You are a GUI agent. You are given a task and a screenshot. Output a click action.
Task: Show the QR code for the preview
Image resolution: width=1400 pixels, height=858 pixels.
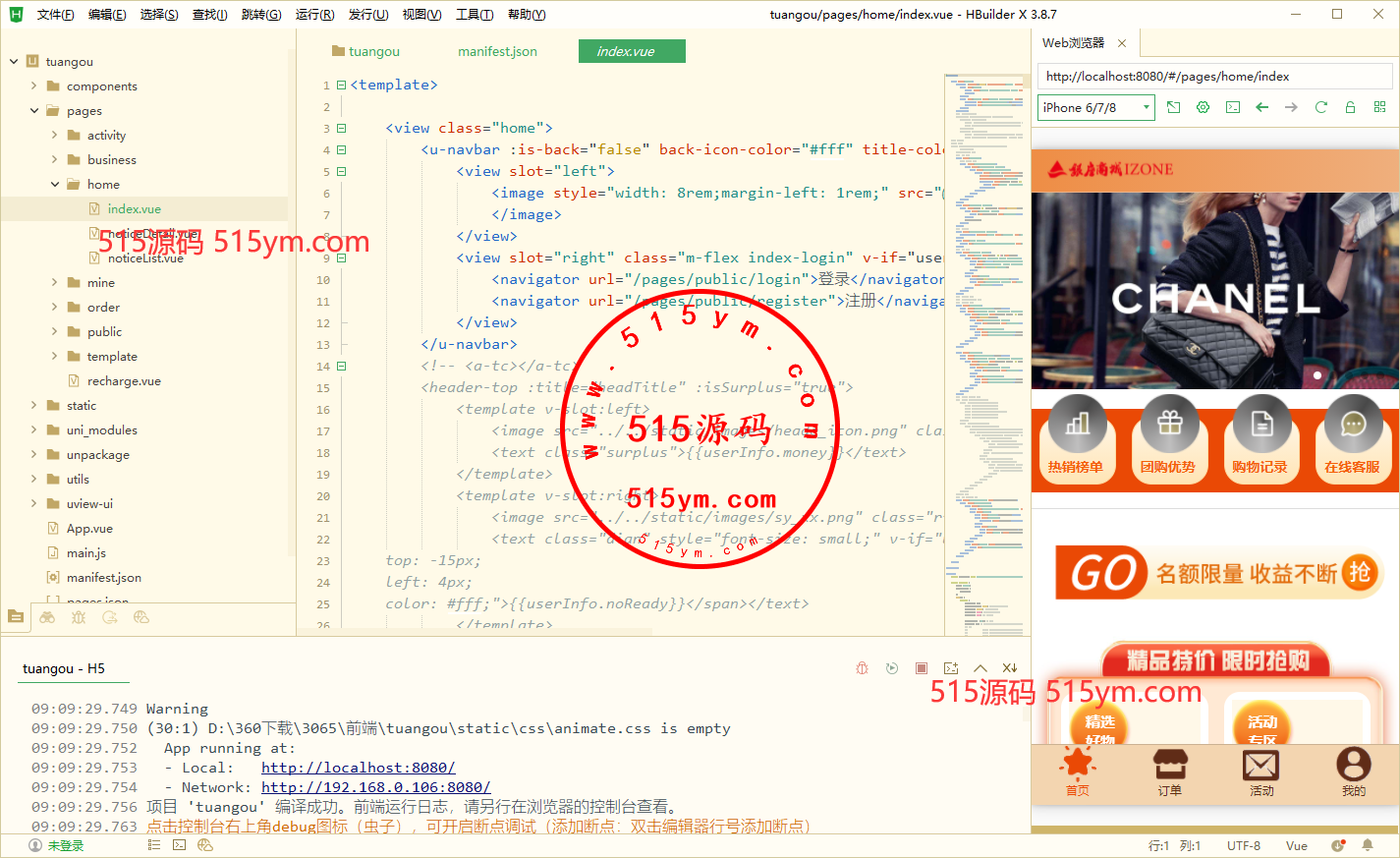1379,107
